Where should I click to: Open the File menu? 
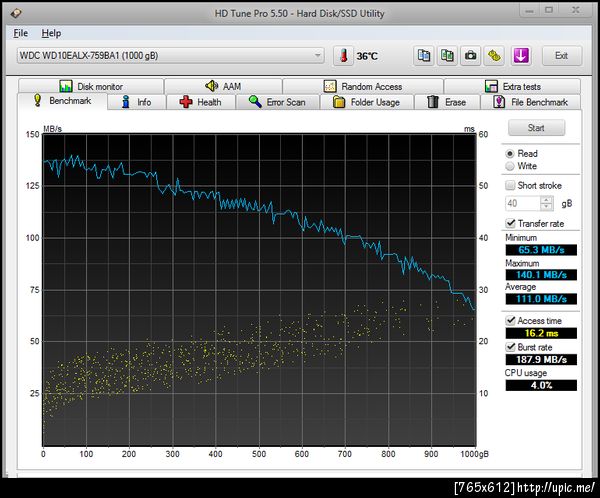(21, 33)
